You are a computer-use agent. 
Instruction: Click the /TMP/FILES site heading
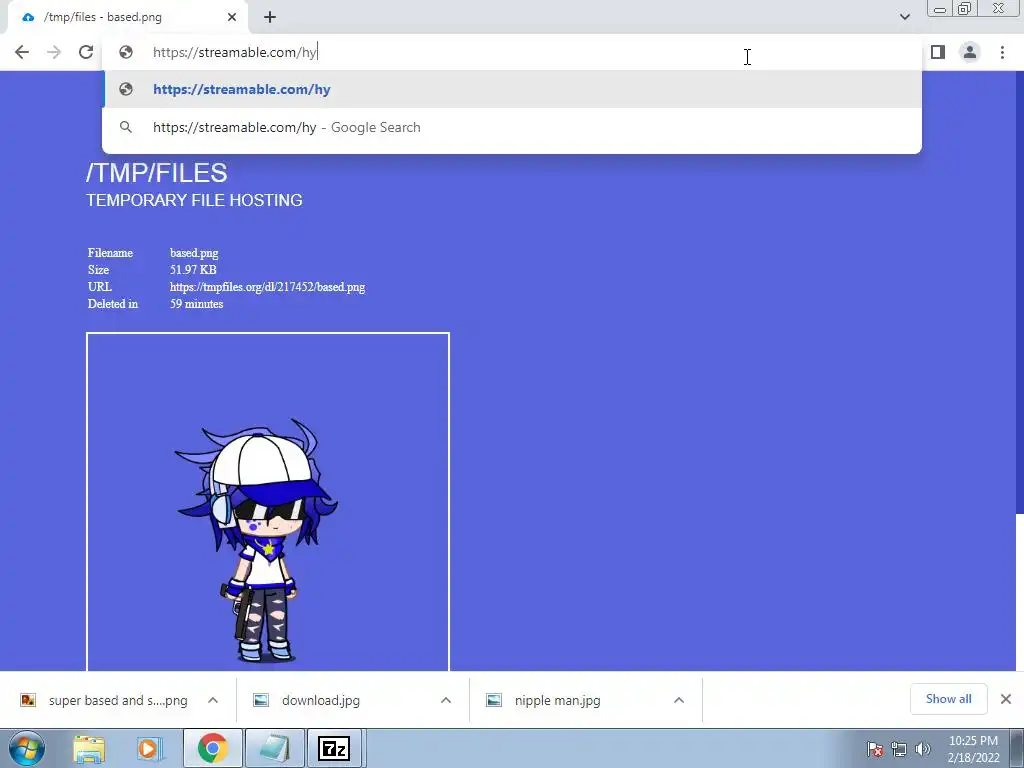[157, 173]
